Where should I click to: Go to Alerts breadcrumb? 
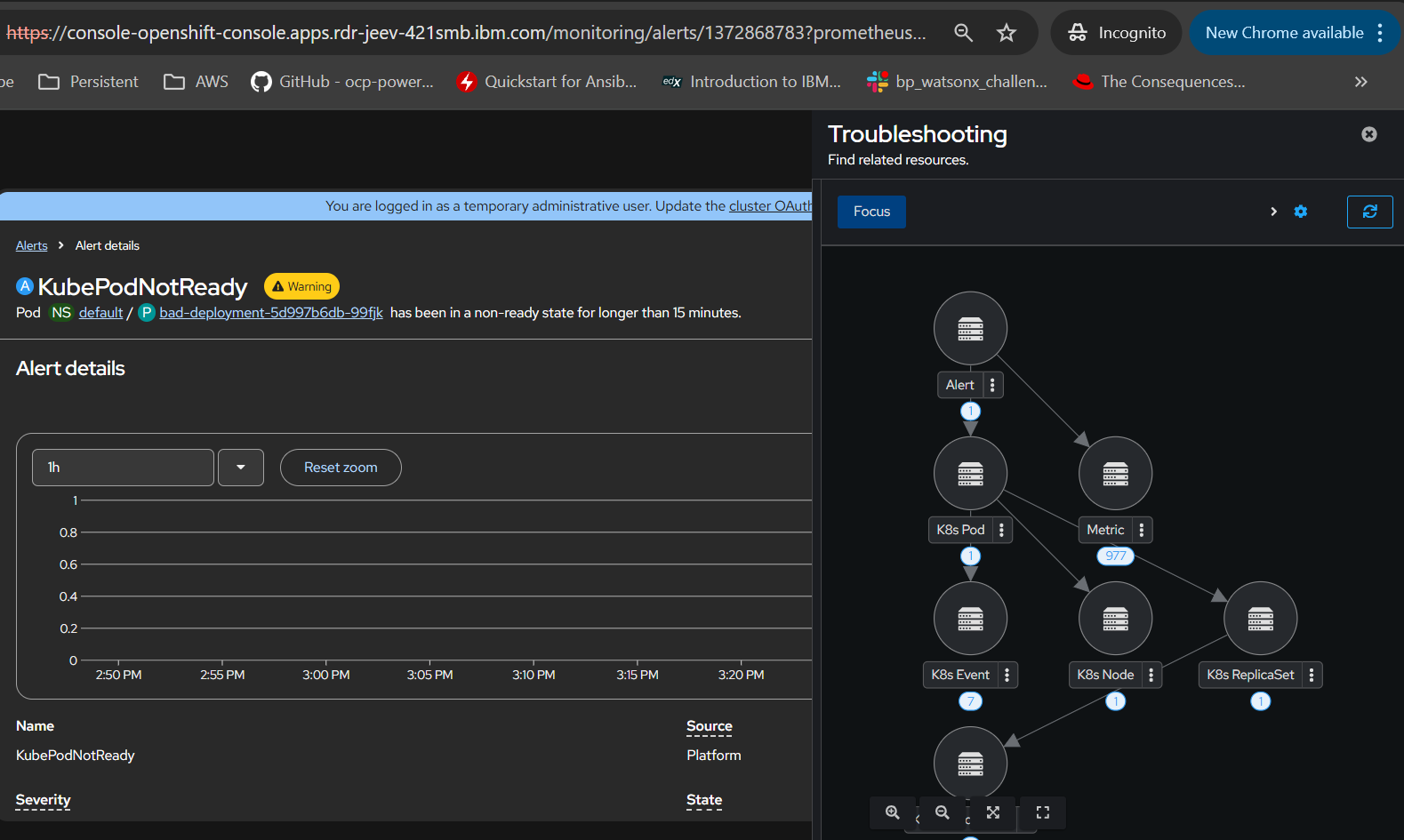(32, 245)
